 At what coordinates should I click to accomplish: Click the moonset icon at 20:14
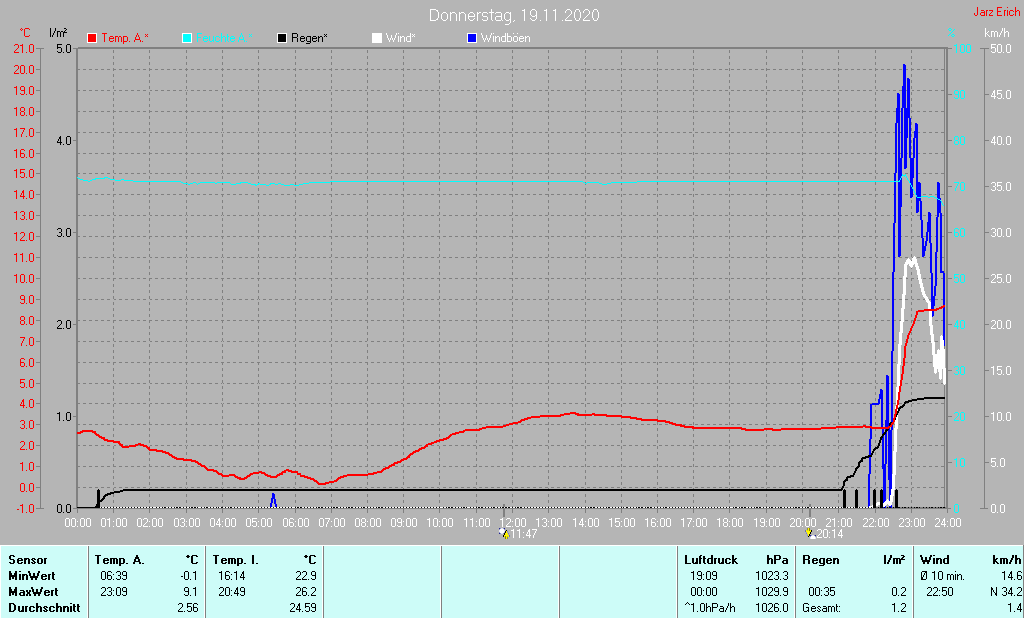pyautogui.click(x=809, y=533)
